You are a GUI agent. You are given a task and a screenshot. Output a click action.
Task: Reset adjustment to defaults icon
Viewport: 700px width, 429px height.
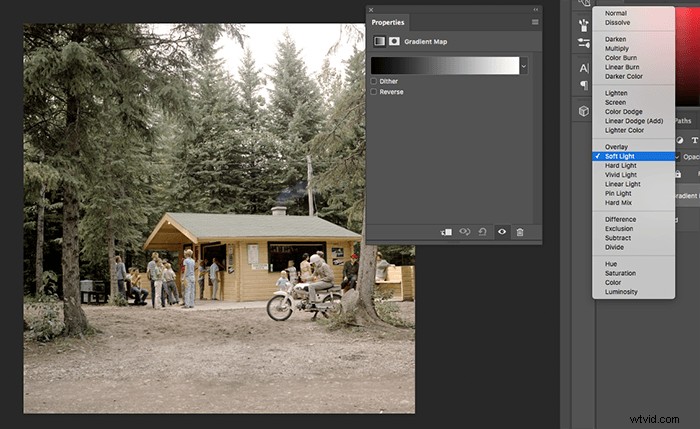(483, 232)
